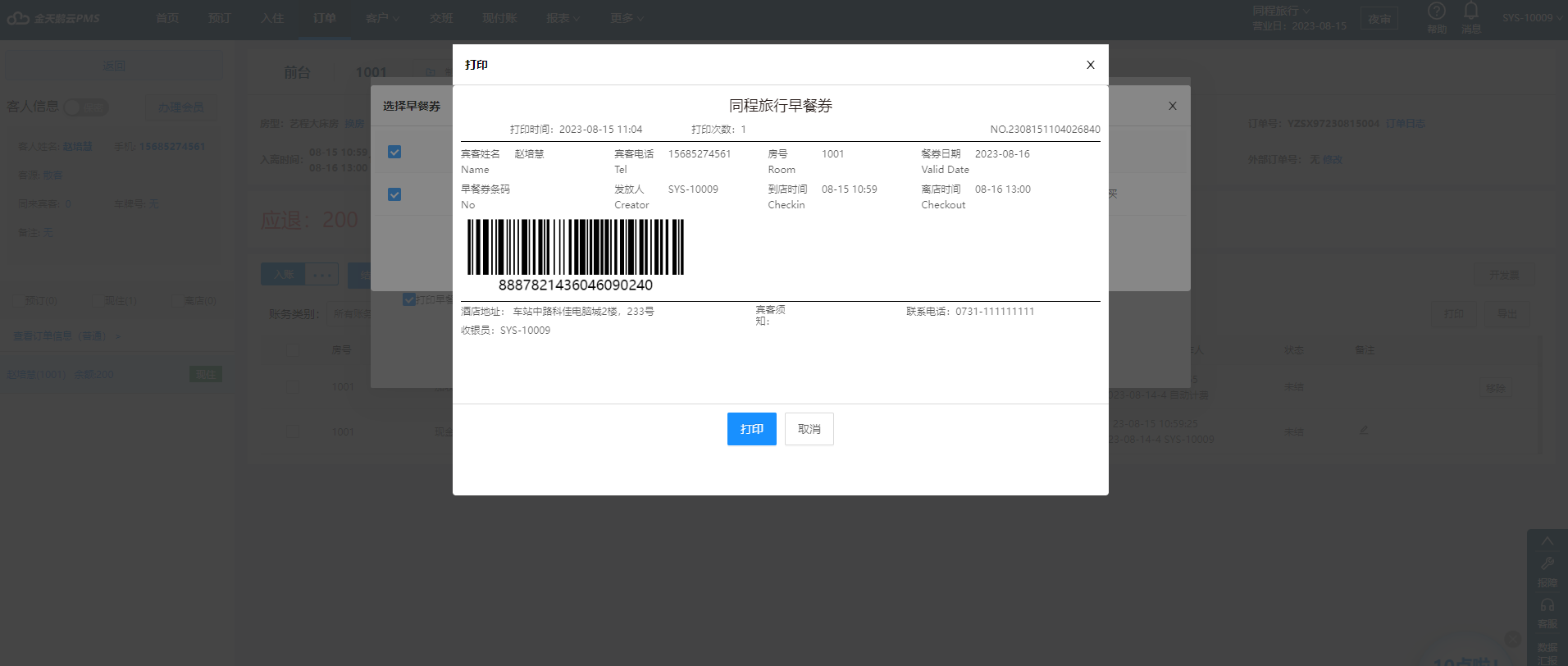Click the background 打印 button in the table toolbar

click(x=1454, y=314)
